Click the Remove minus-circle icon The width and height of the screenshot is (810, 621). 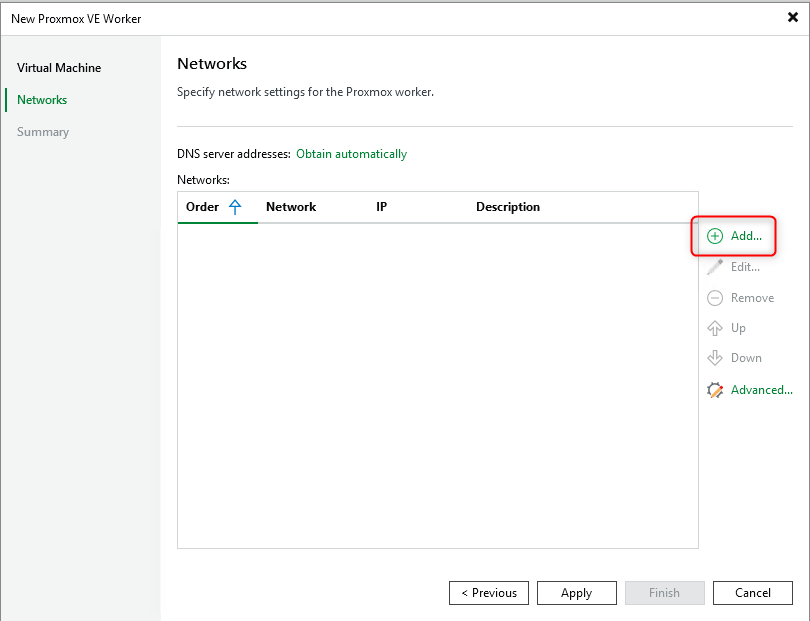pyautogui.click(x=715, y=297)
